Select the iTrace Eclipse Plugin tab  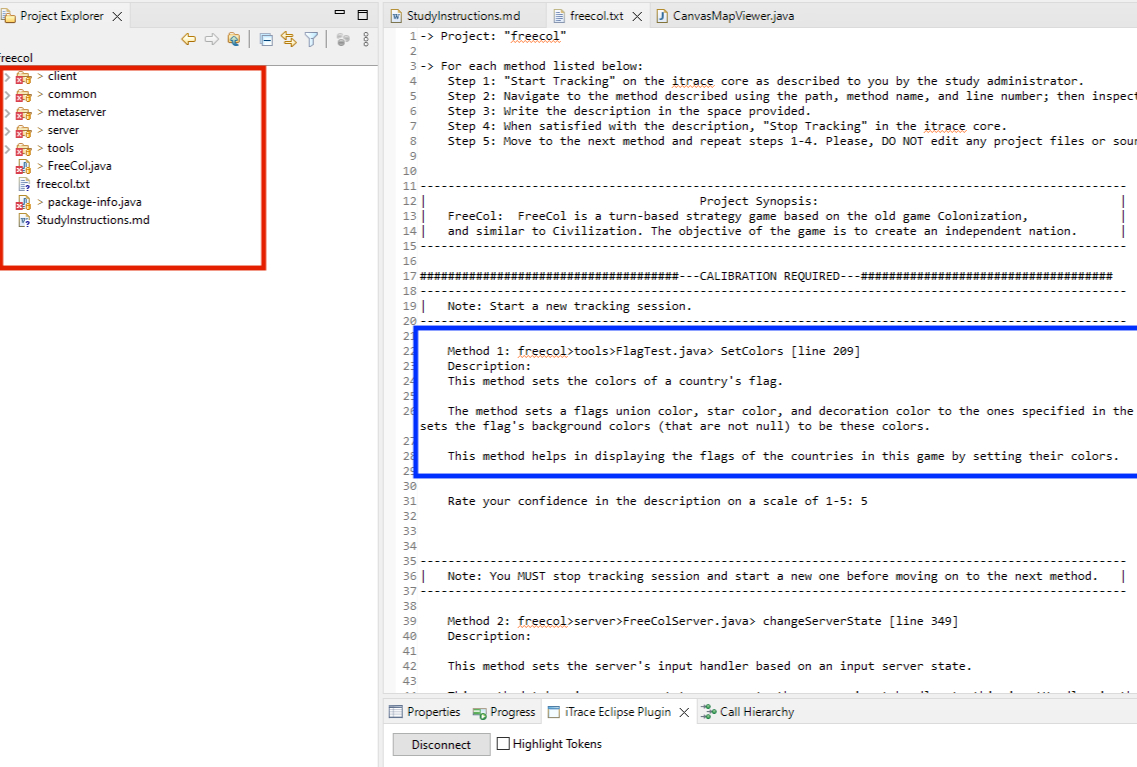(617, 712)
